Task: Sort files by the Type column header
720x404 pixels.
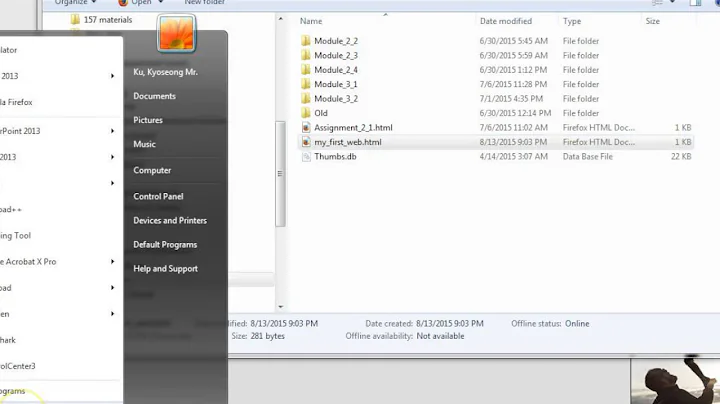Action: (x=572, y=21)
